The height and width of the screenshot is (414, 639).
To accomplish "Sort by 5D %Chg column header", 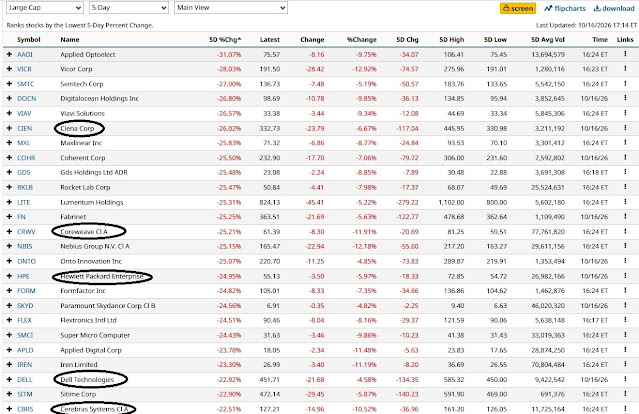I will point(225,40).
